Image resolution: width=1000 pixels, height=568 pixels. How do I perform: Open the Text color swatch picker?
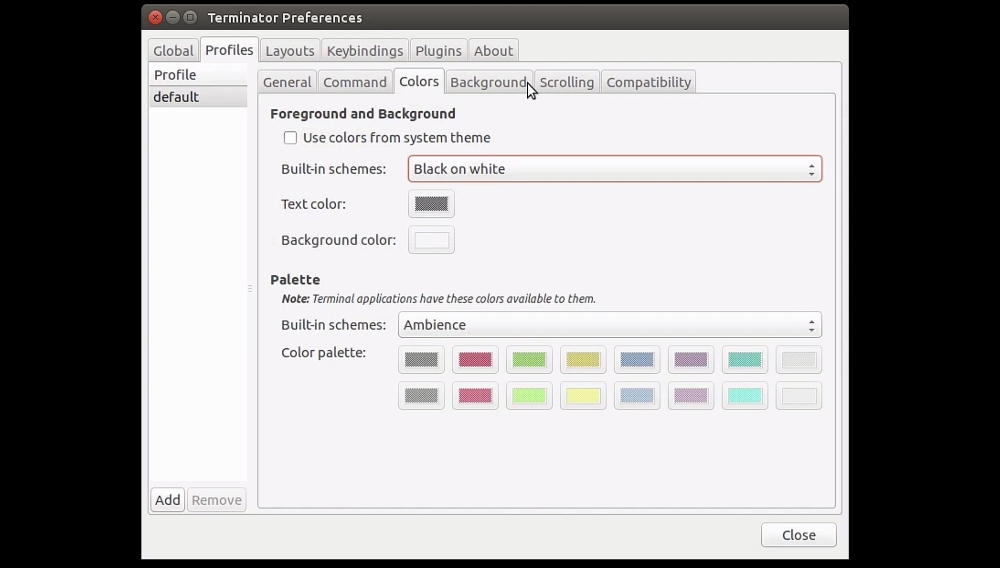click(431, 204)
